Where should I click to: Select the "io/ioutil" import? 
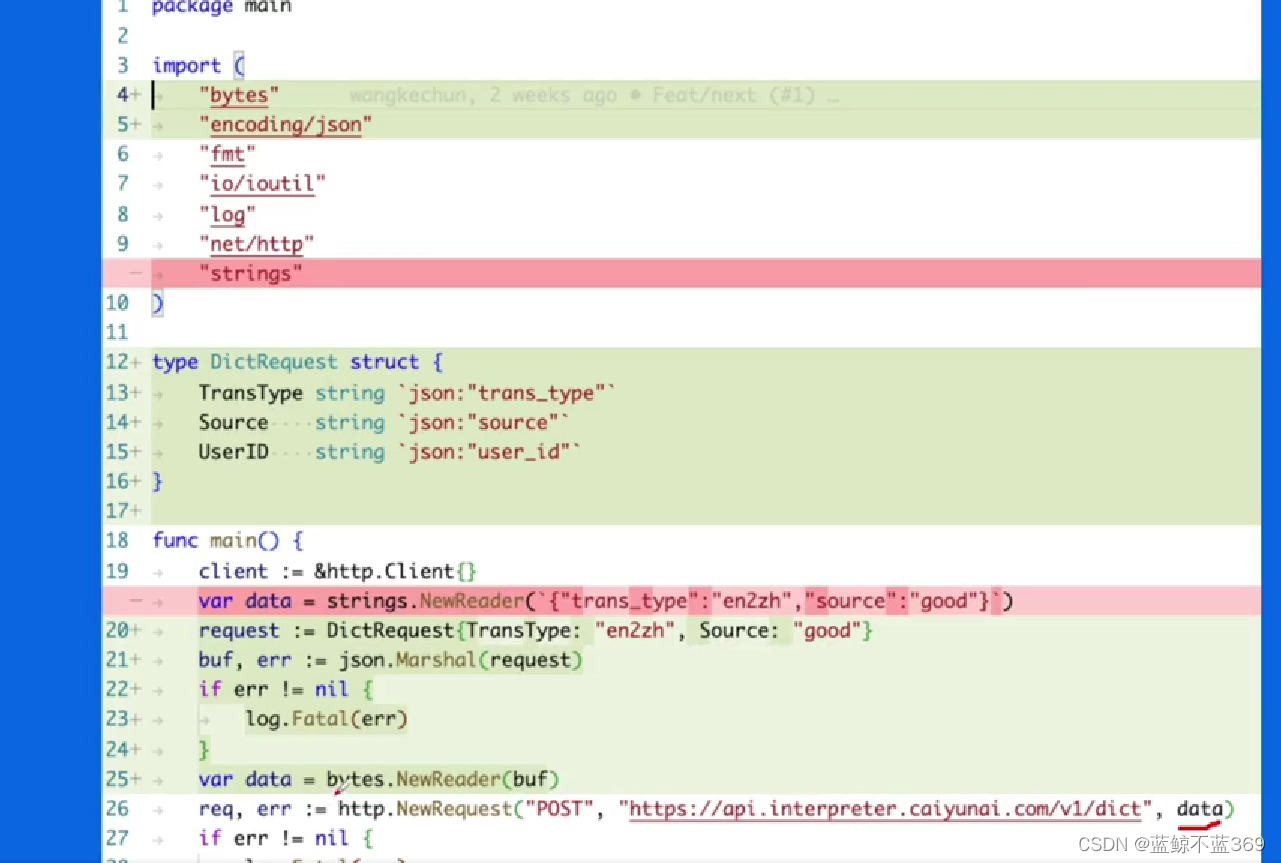(262, 183)
